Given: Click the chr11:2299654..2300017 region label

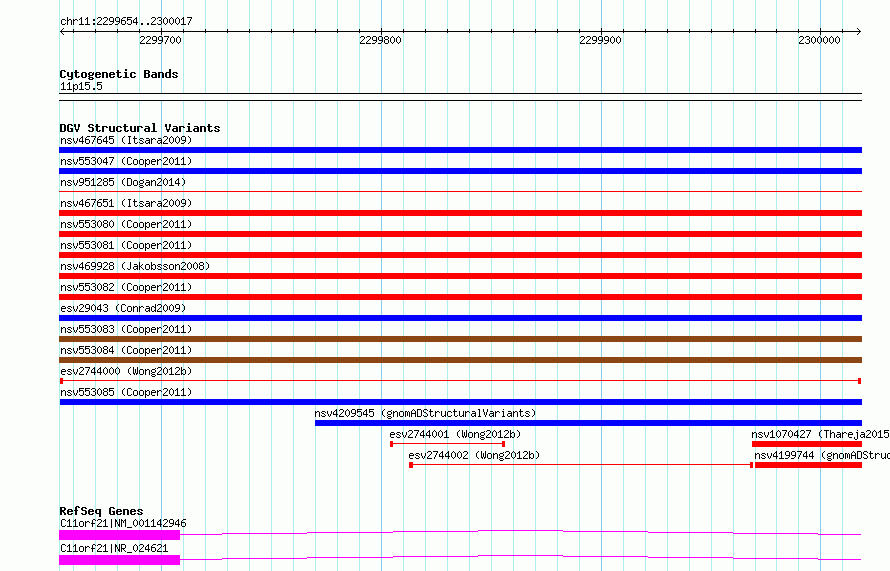Looking at the screenshot, I should [x=126, y=21].
